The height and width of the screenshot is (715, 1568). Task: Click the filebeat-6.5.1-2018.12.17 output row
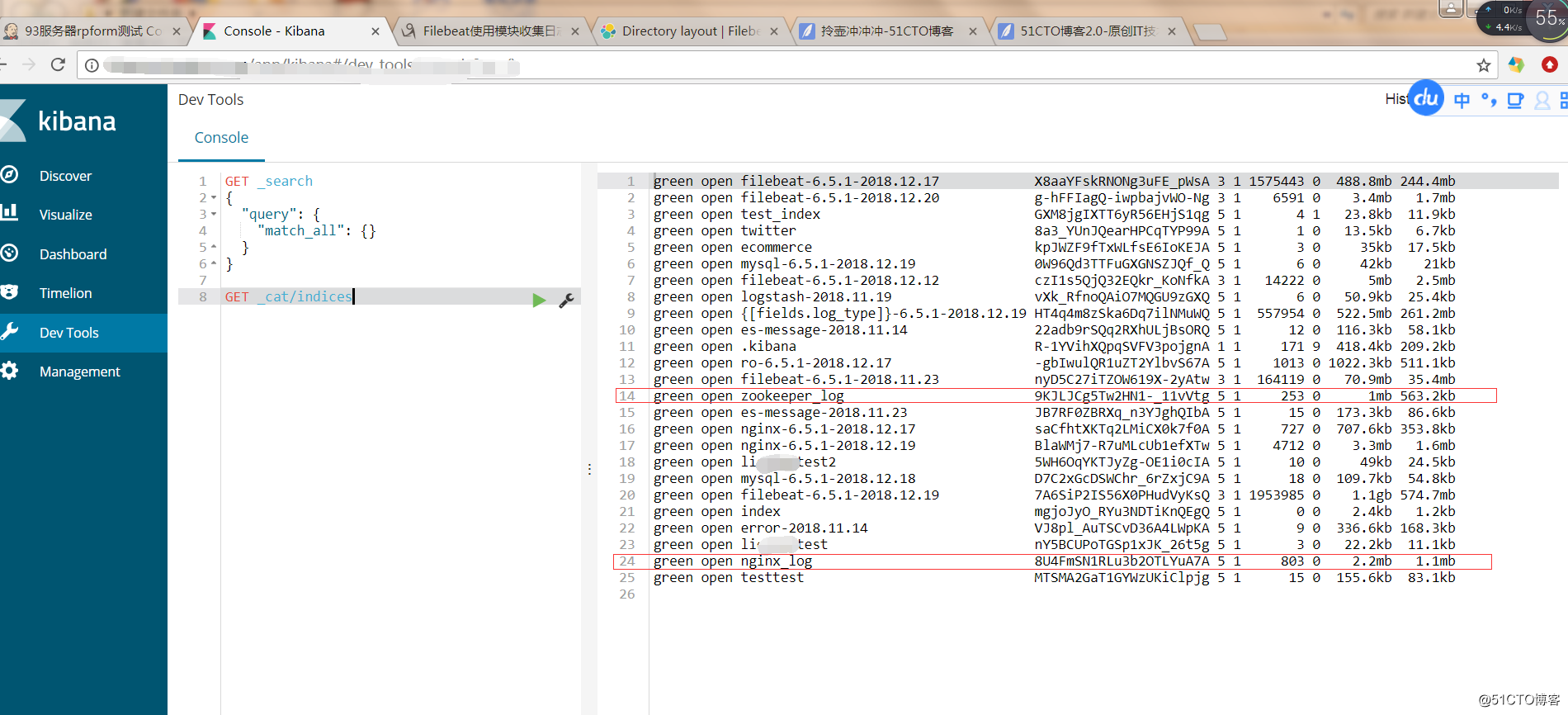click(1054, 182)
